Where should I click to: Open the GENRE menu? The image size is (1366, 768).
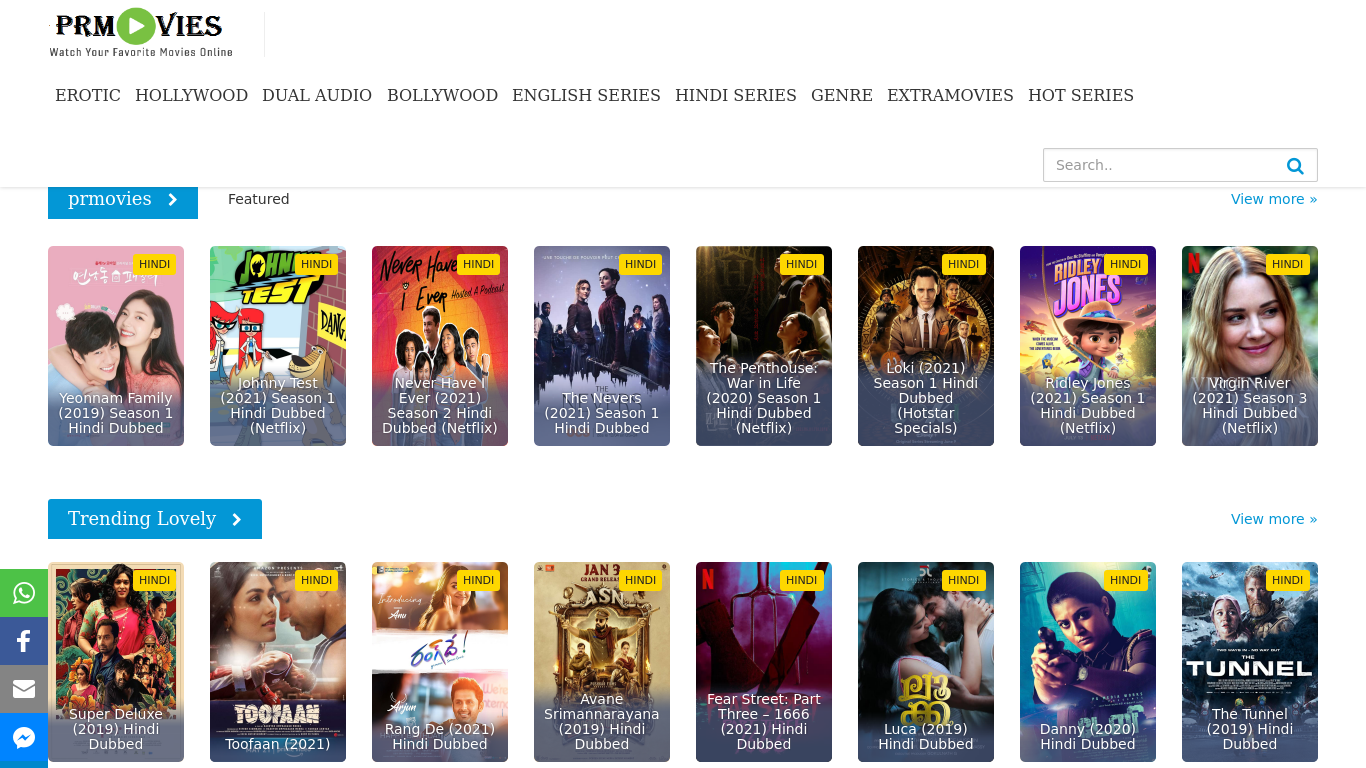pos(842,95)
